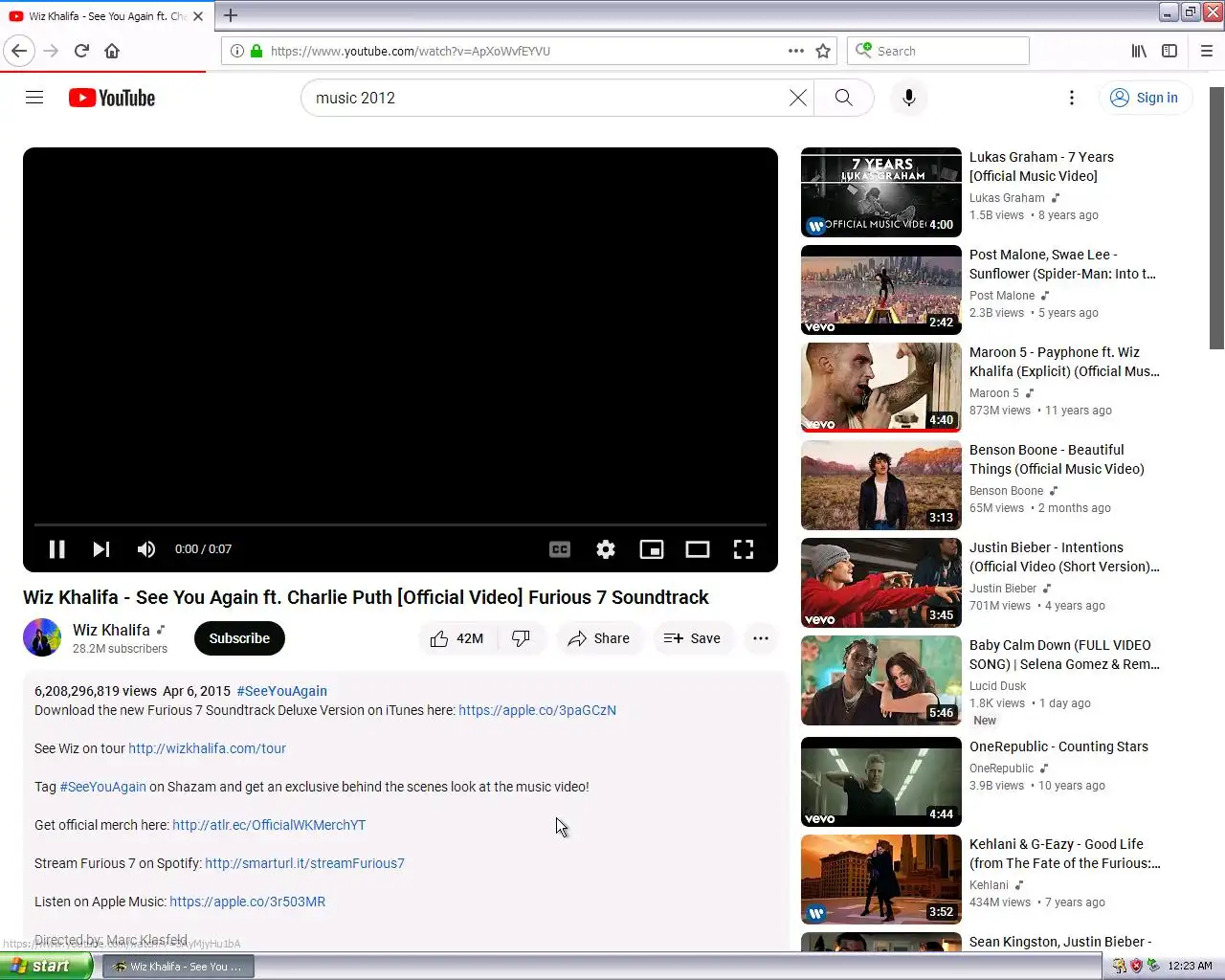Open YouTube settings three-dot menu

(1072, 98)
